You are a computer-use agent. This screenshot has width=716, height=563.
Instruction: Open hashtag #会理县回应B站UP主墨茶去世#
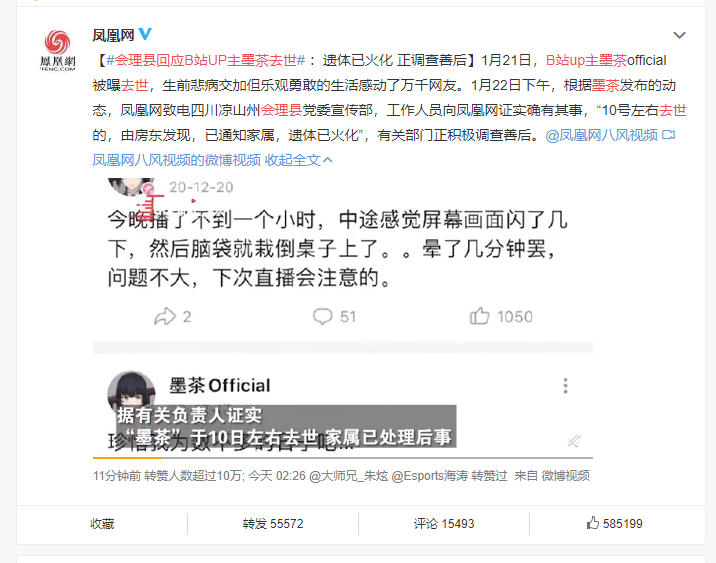click(x=205, y=60)
